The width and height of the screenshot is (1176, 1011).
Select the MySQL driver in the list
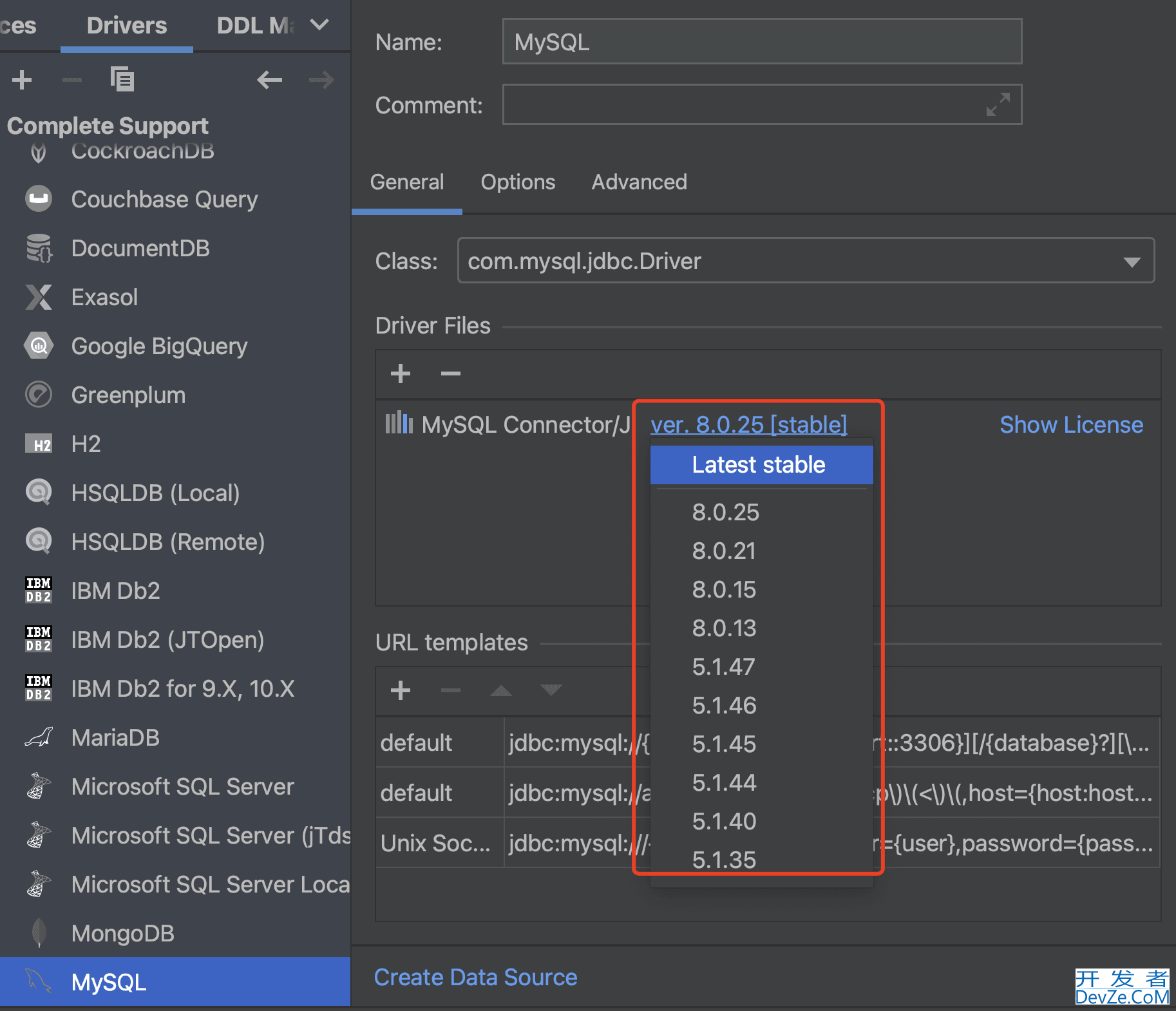(x=175, y=982)
